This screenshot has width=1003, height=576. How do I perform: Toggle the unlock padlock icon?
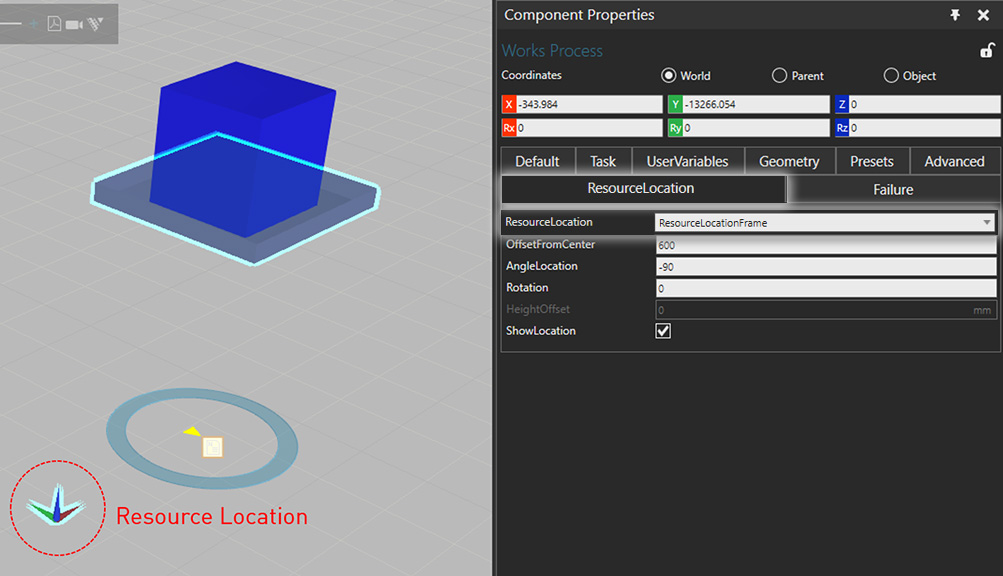[x=987, y=50]
